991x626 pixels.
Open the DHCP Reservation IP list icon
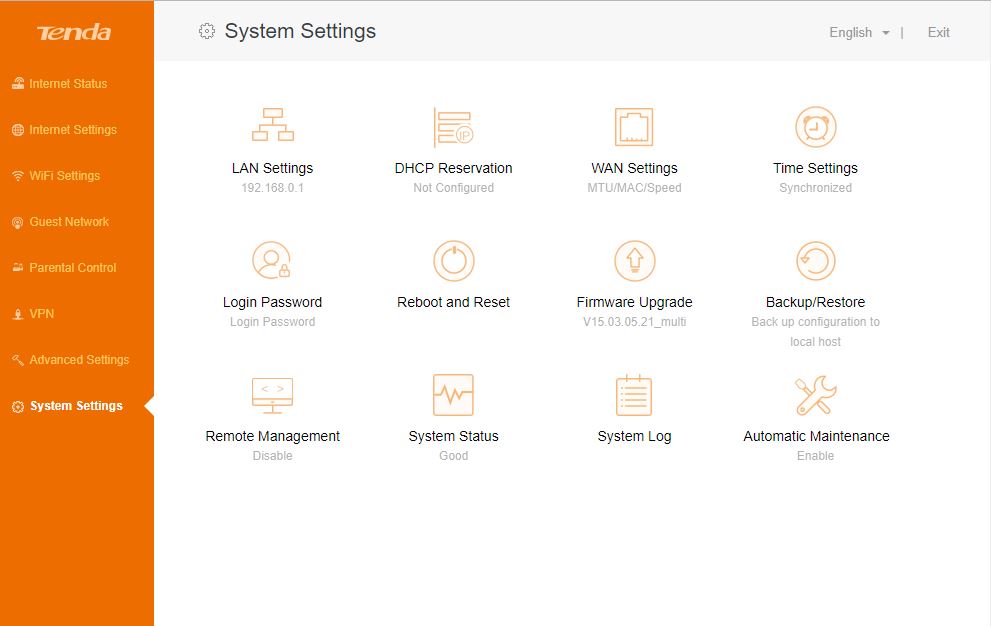coord(453,127)
